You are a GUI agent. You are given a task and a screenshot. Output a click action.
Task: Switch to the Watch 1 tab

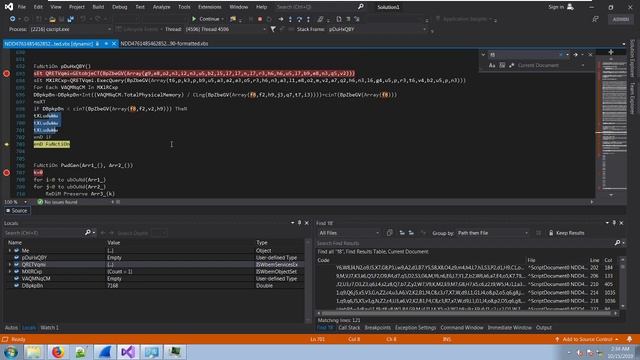[x=49, y=328]
